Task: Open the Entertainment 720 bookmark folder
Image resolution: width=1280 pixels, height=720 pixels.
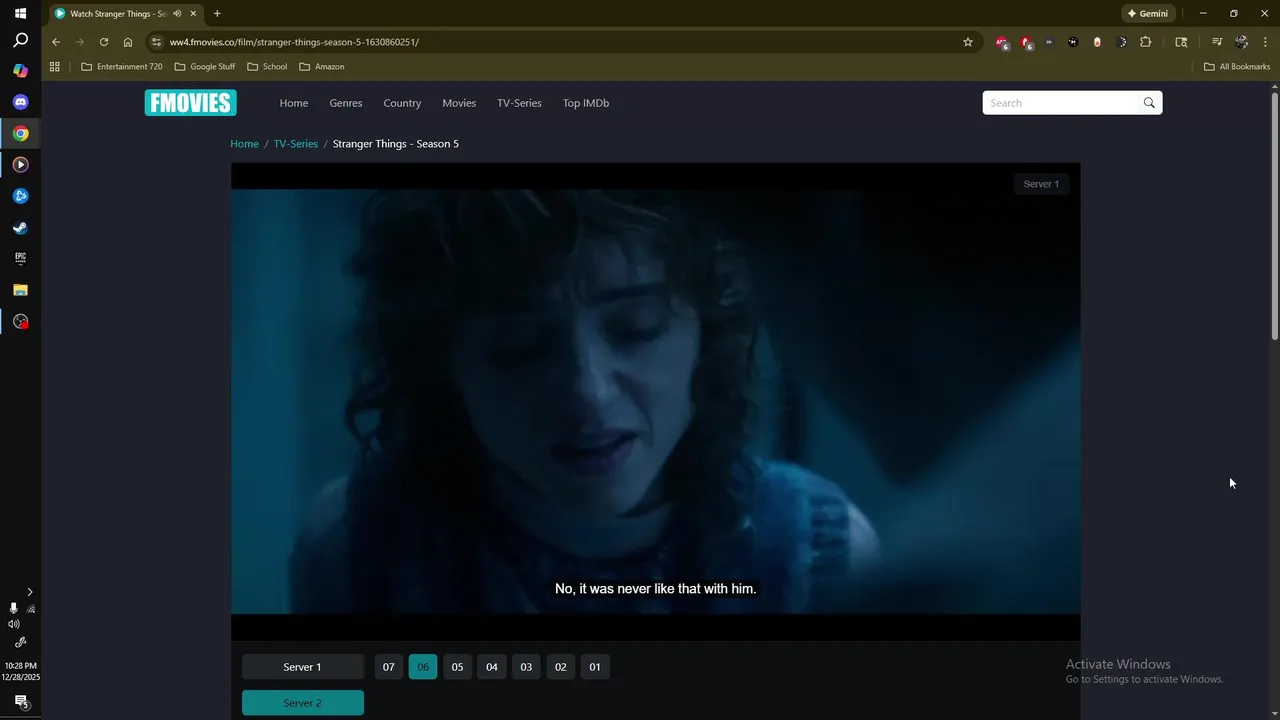Action: click(121, 67)
